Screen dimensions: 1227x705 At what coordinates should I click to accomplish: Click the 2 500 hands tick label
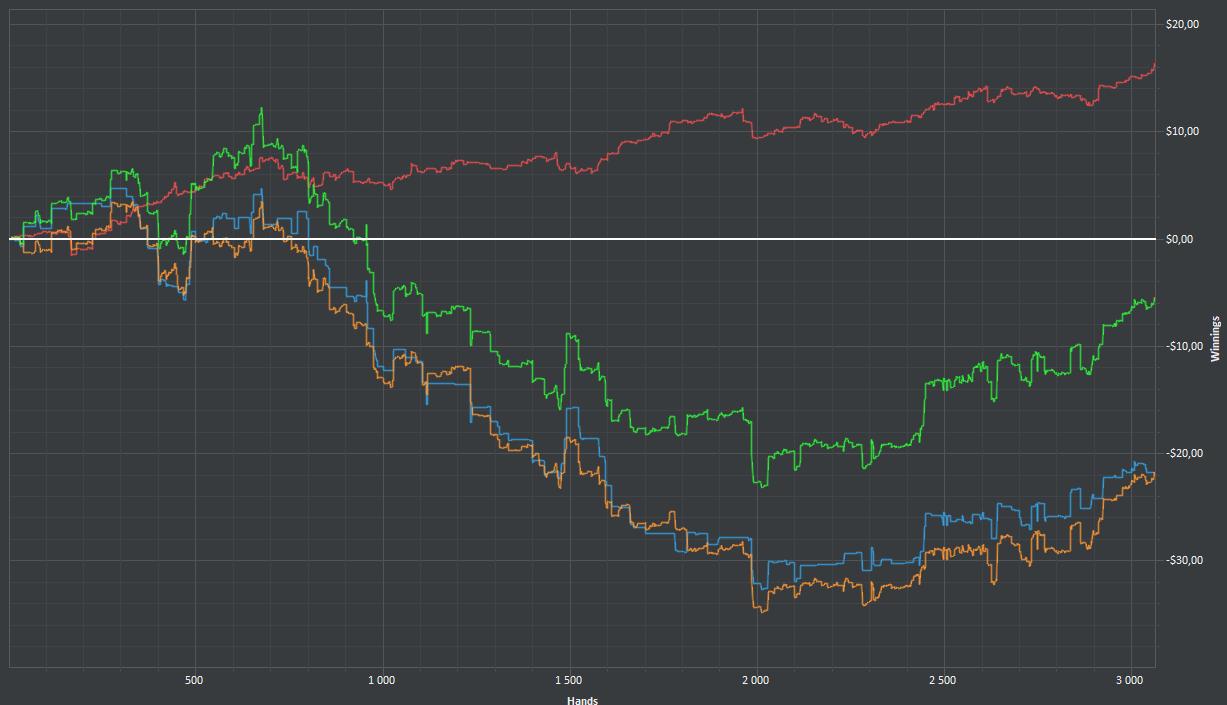(x=942, y=680)
